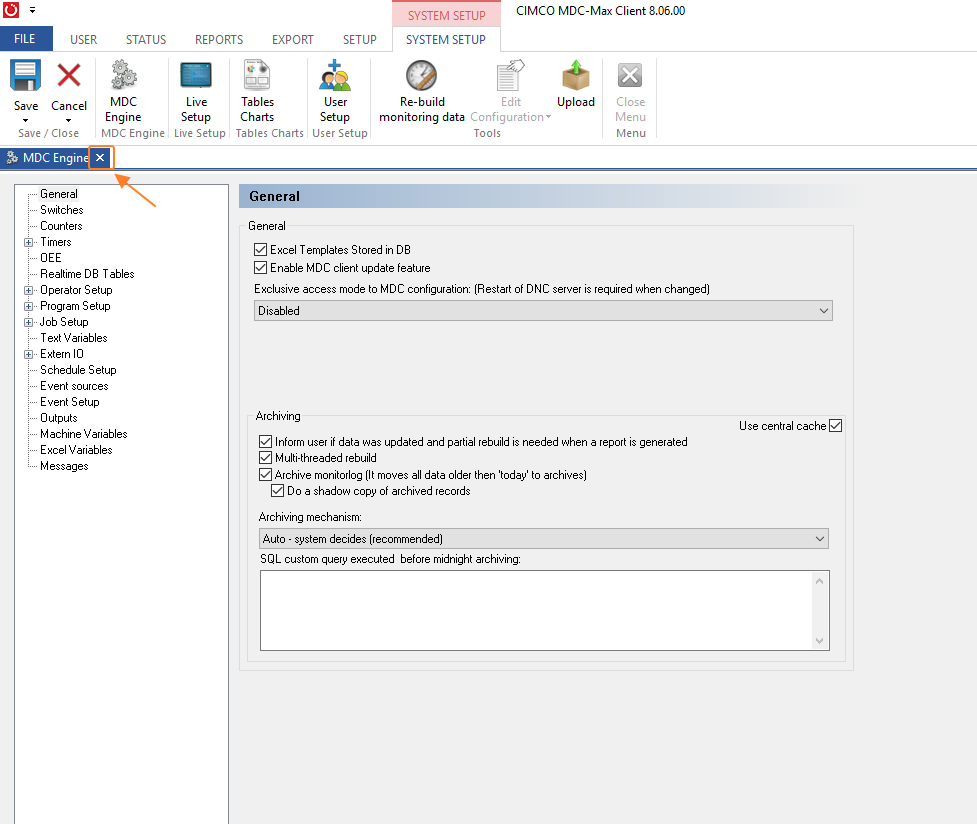
Task: Open Archiving mechanism dropdown
Action: coord(543,539)
